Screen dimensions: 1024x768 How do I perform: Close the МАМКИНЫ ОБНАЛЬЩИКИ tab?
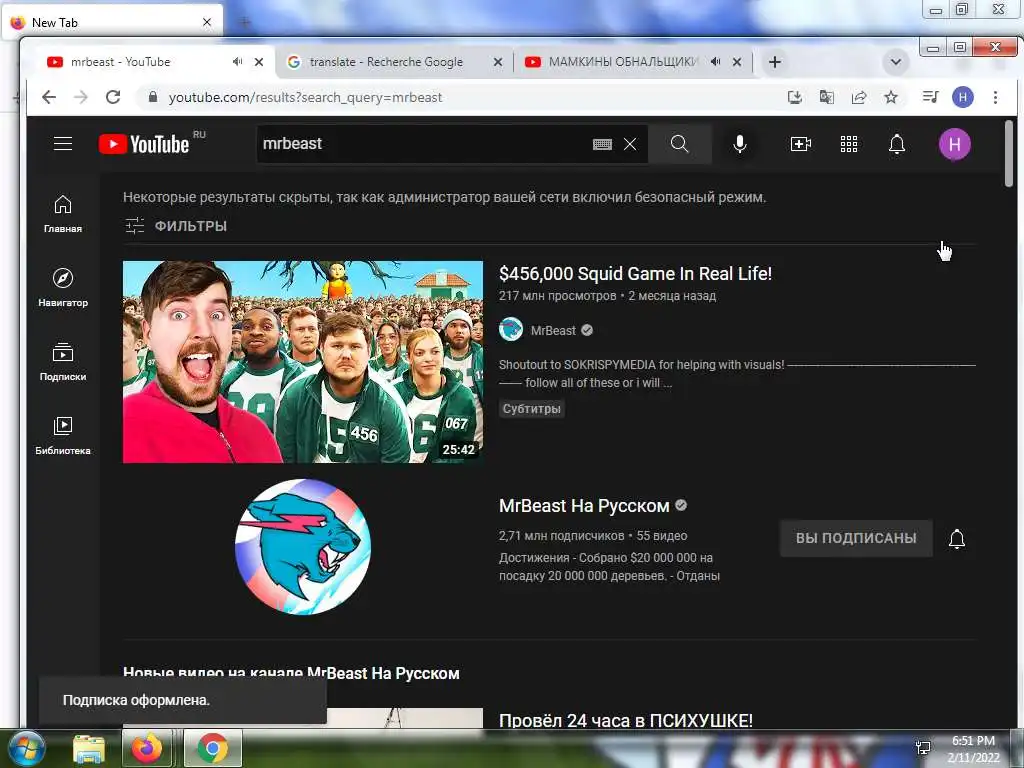point(737,62)
